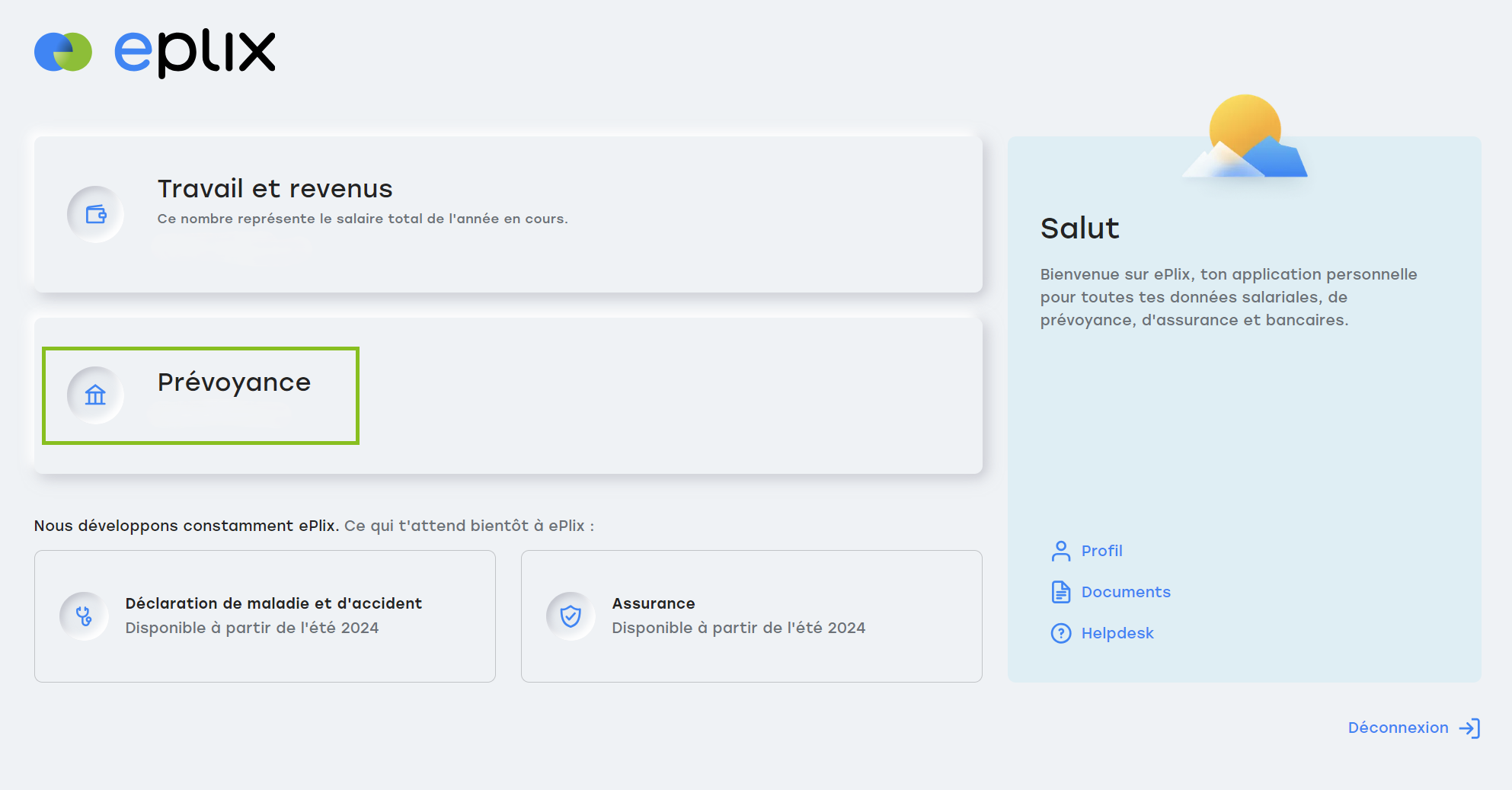Click the 'Nous développons constamment ePlix' text
1512x790 pixels.
coord(186,526)
